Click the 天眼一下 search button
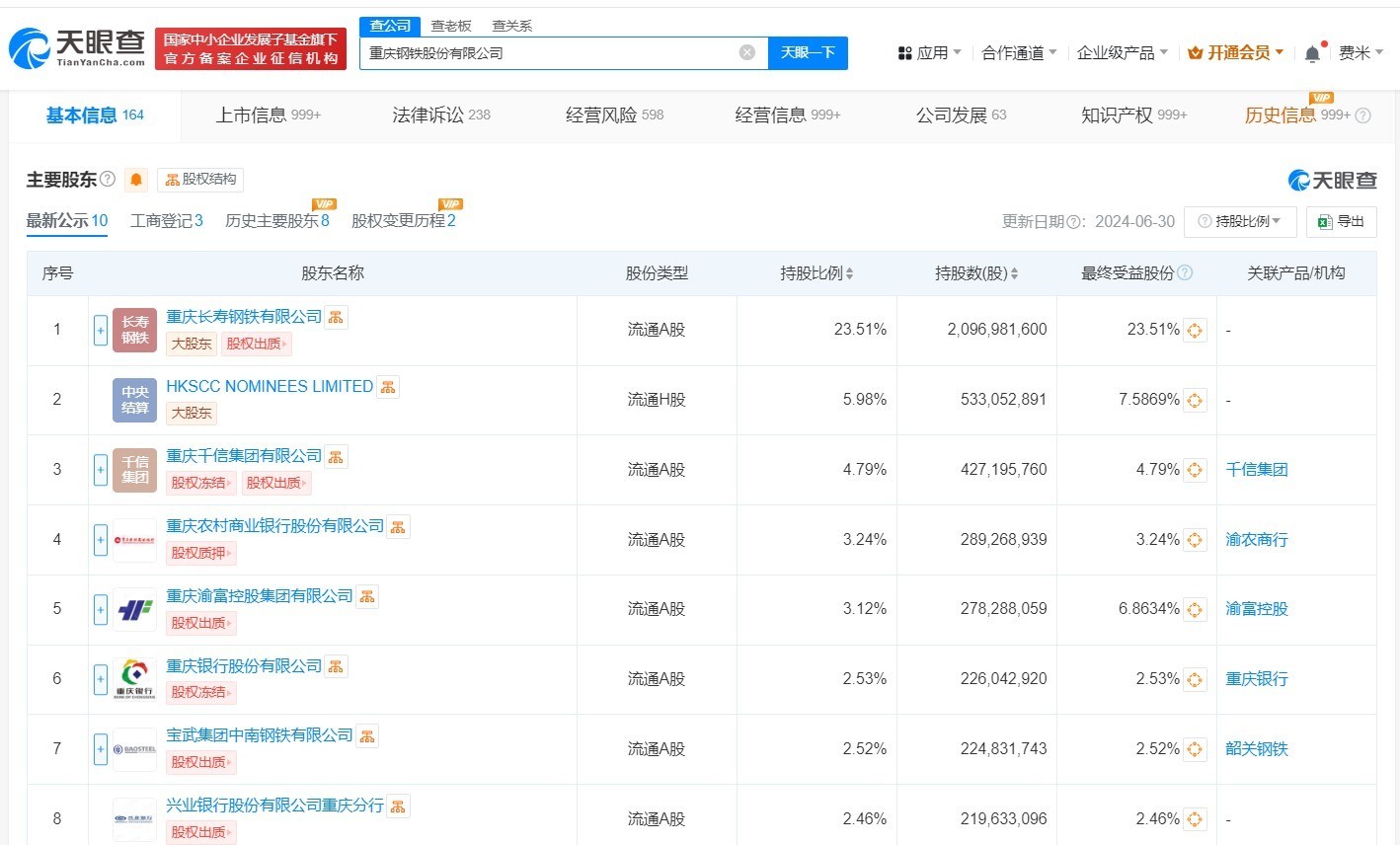 [x=808, y=52]
